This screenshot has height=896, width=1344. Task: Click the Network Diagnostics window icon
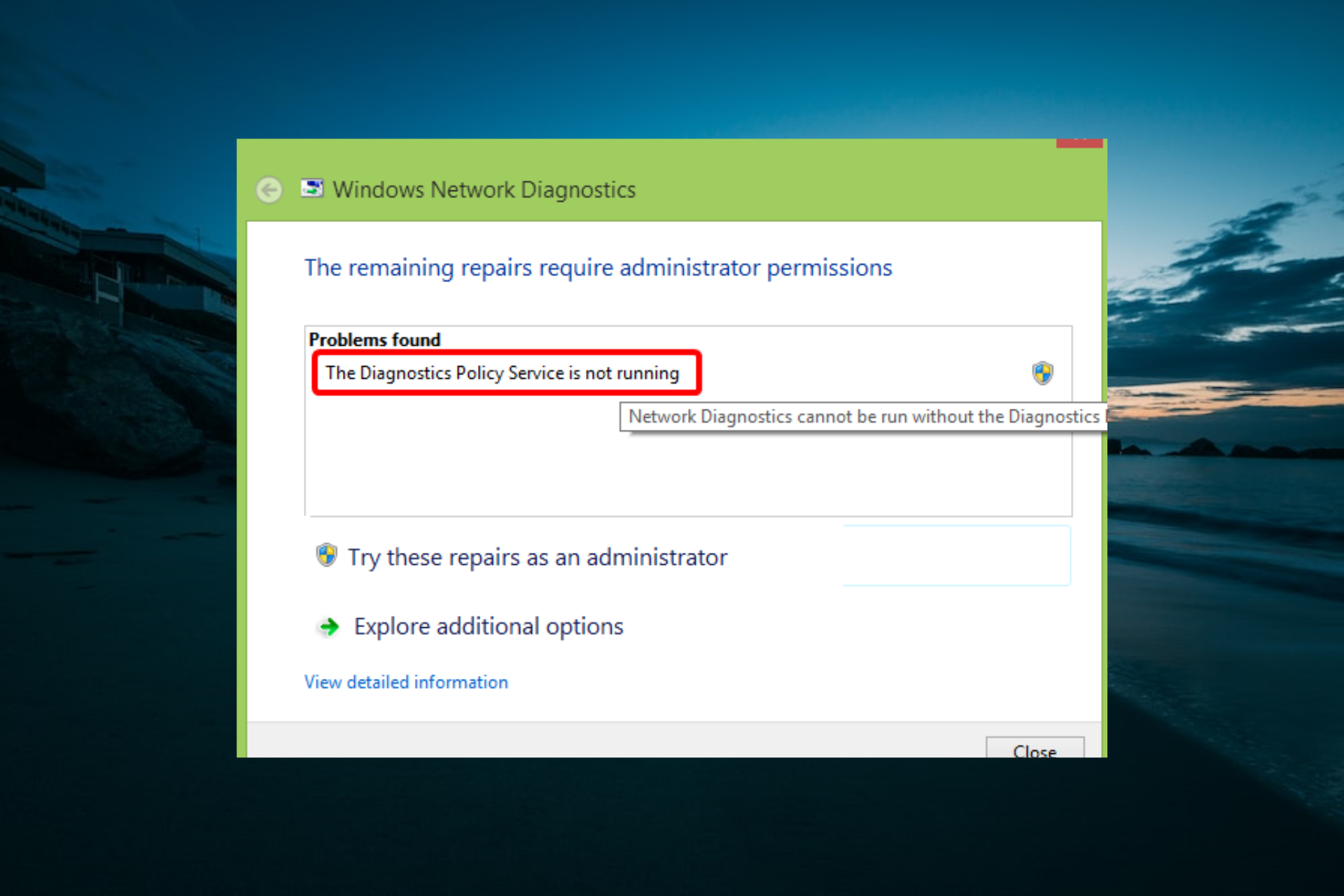pos(312,188)
